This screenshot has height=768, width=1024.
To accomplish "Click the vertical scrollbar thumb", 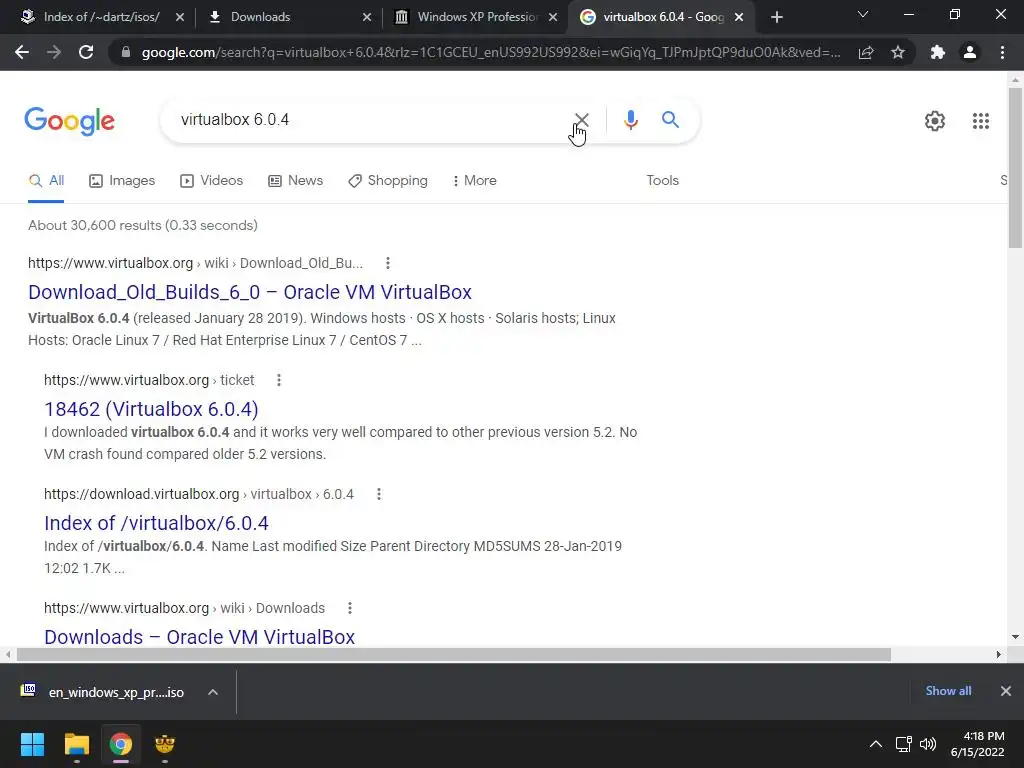I will tap(1015, 168).
